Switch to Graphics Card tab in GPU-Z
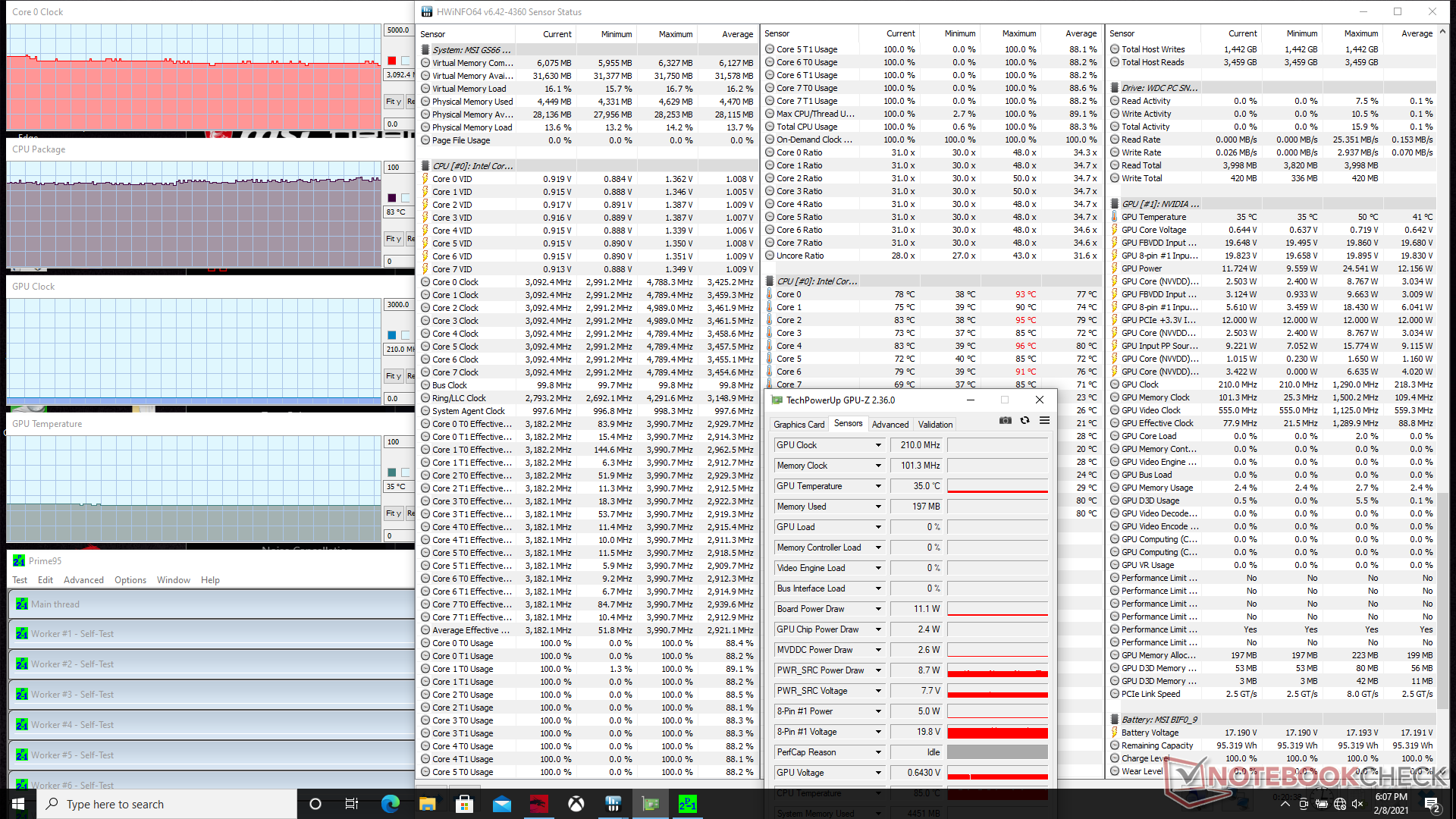Image resolution: width=1456 pixels, height=819 pixels. point(799,425)
